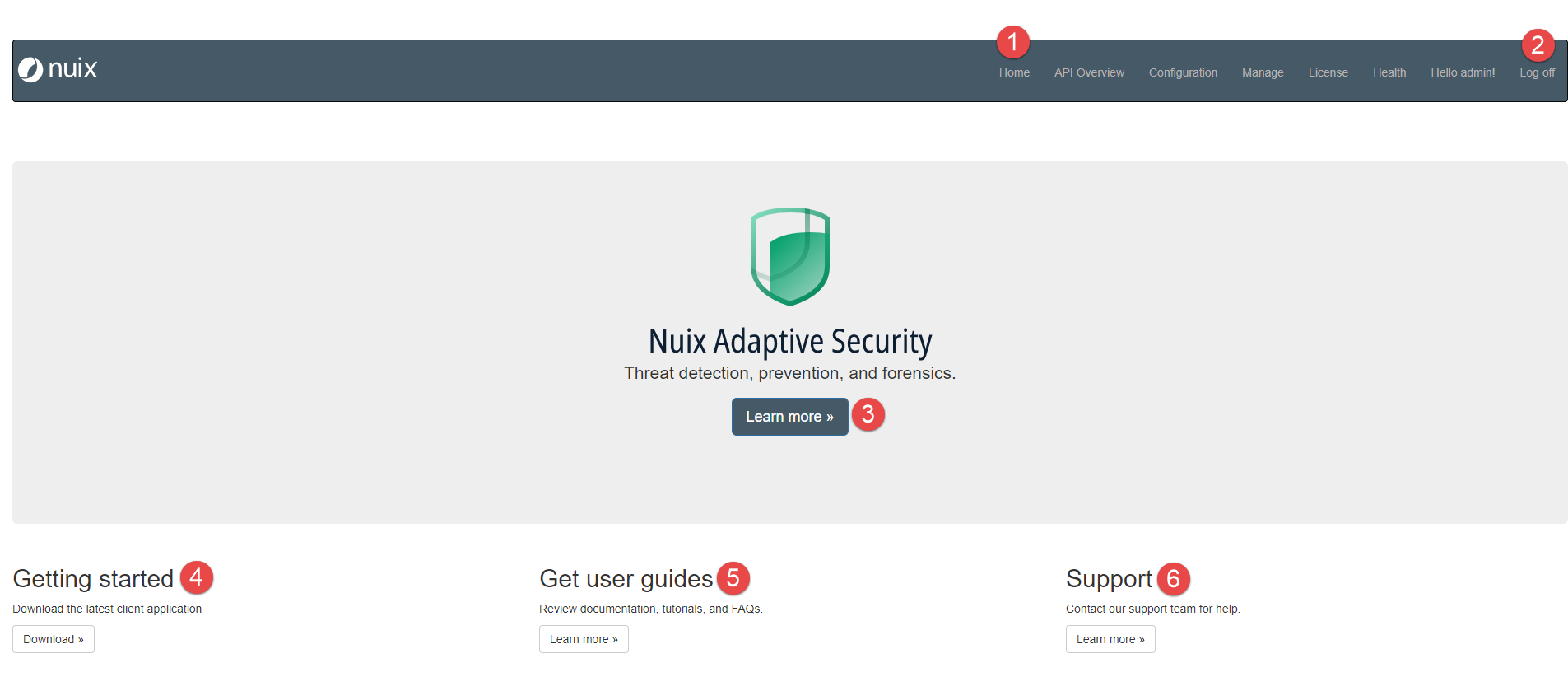This screenshot has height=677, width=1568.
Task: Click the dark Learn more button under tagline
Action: click(789, 417)
